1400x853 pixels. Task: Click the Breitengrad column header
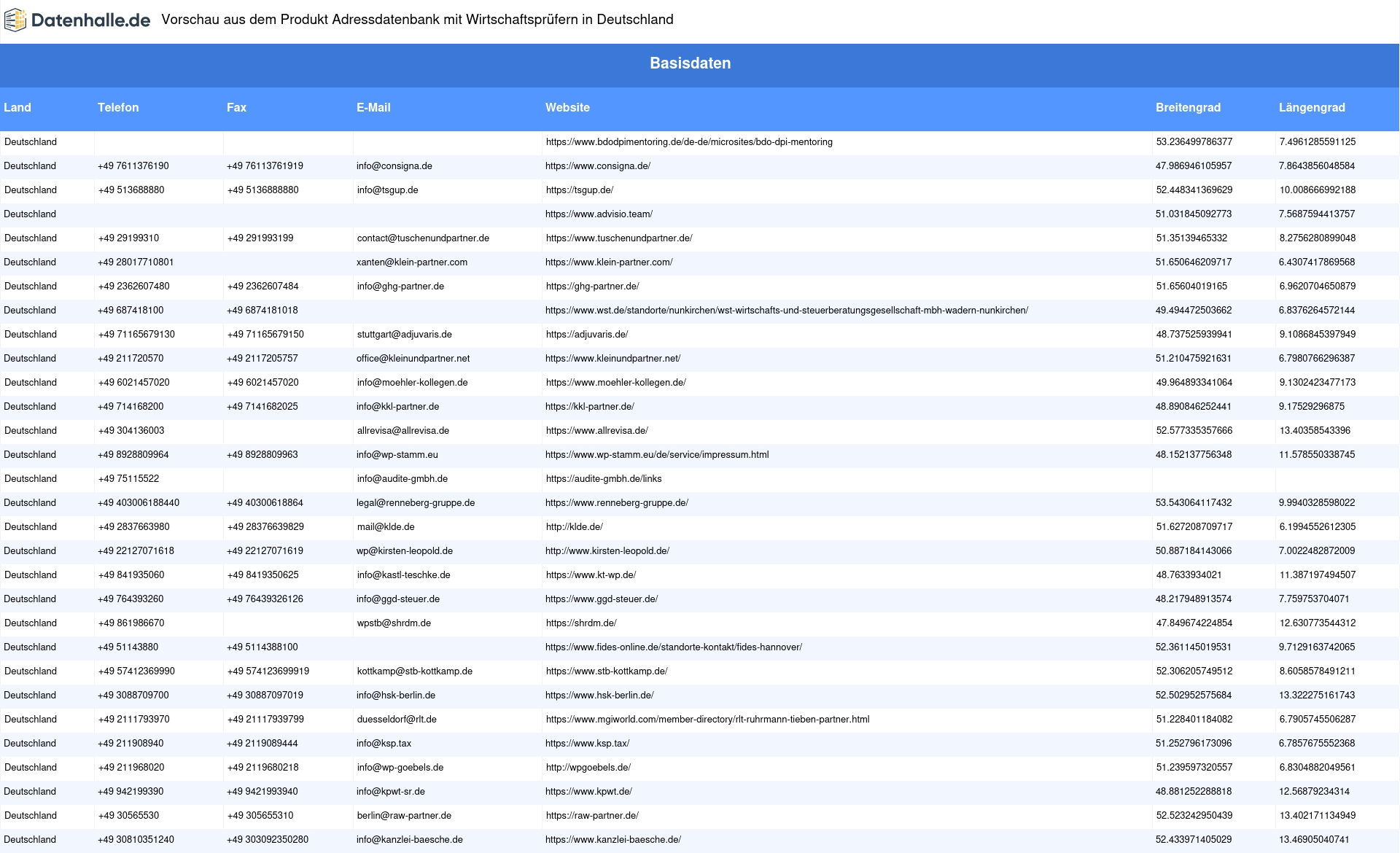point(1188,107)
